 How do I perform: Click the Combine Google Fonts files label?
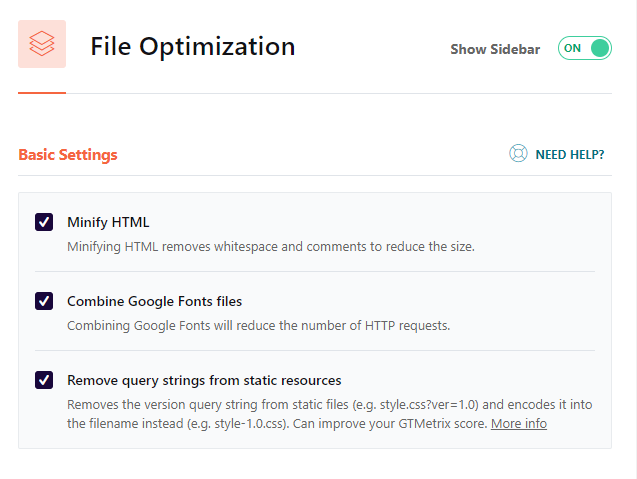click(155, 301)
